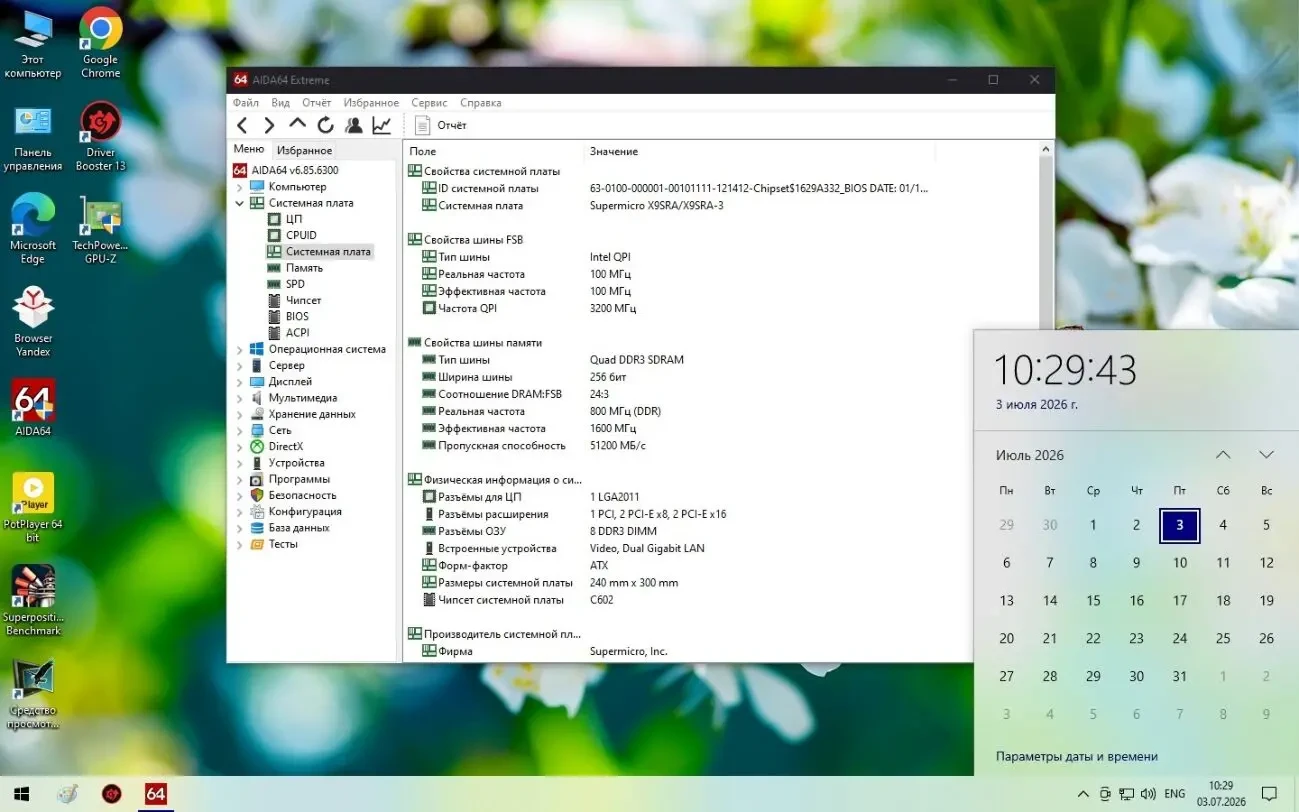Expand the Компьютер tree node
Viewport: 1299px width, 812px height.
click(239, 187)
